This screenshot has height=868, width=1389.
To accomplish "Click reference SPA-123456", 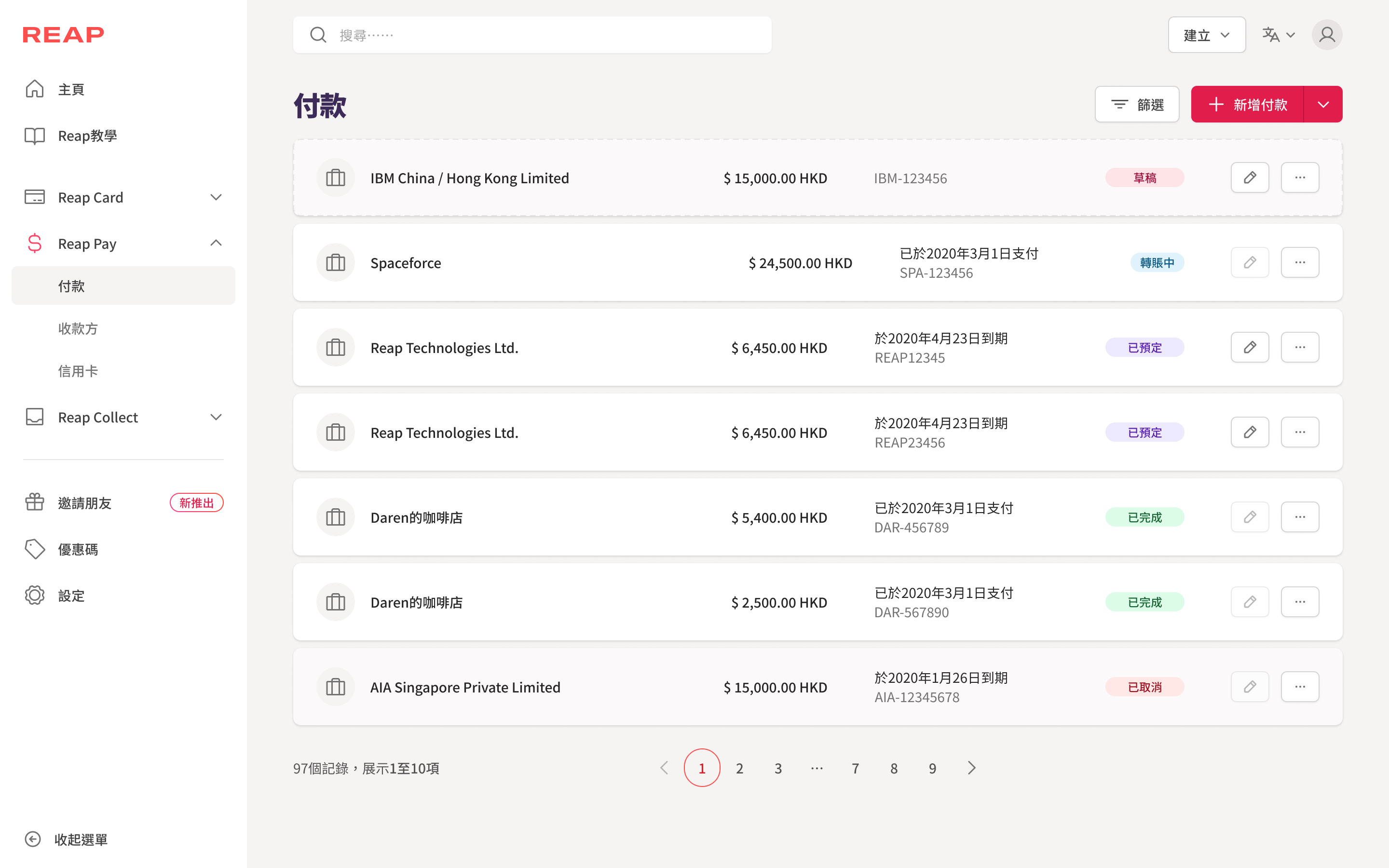I will [x=936, y=272].
